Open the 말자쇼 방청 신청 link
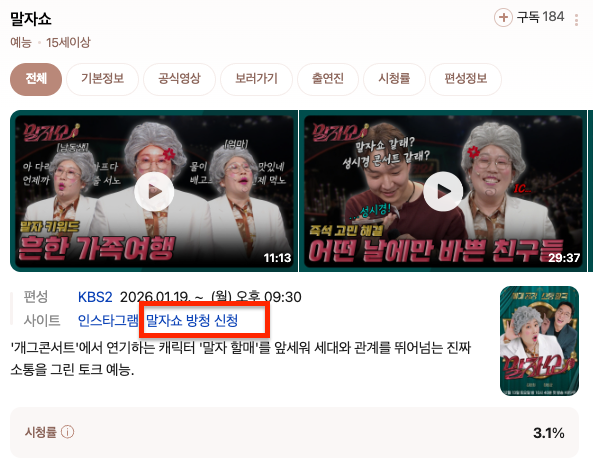Viewport: 593px width, 471px height. coord(192,320)
